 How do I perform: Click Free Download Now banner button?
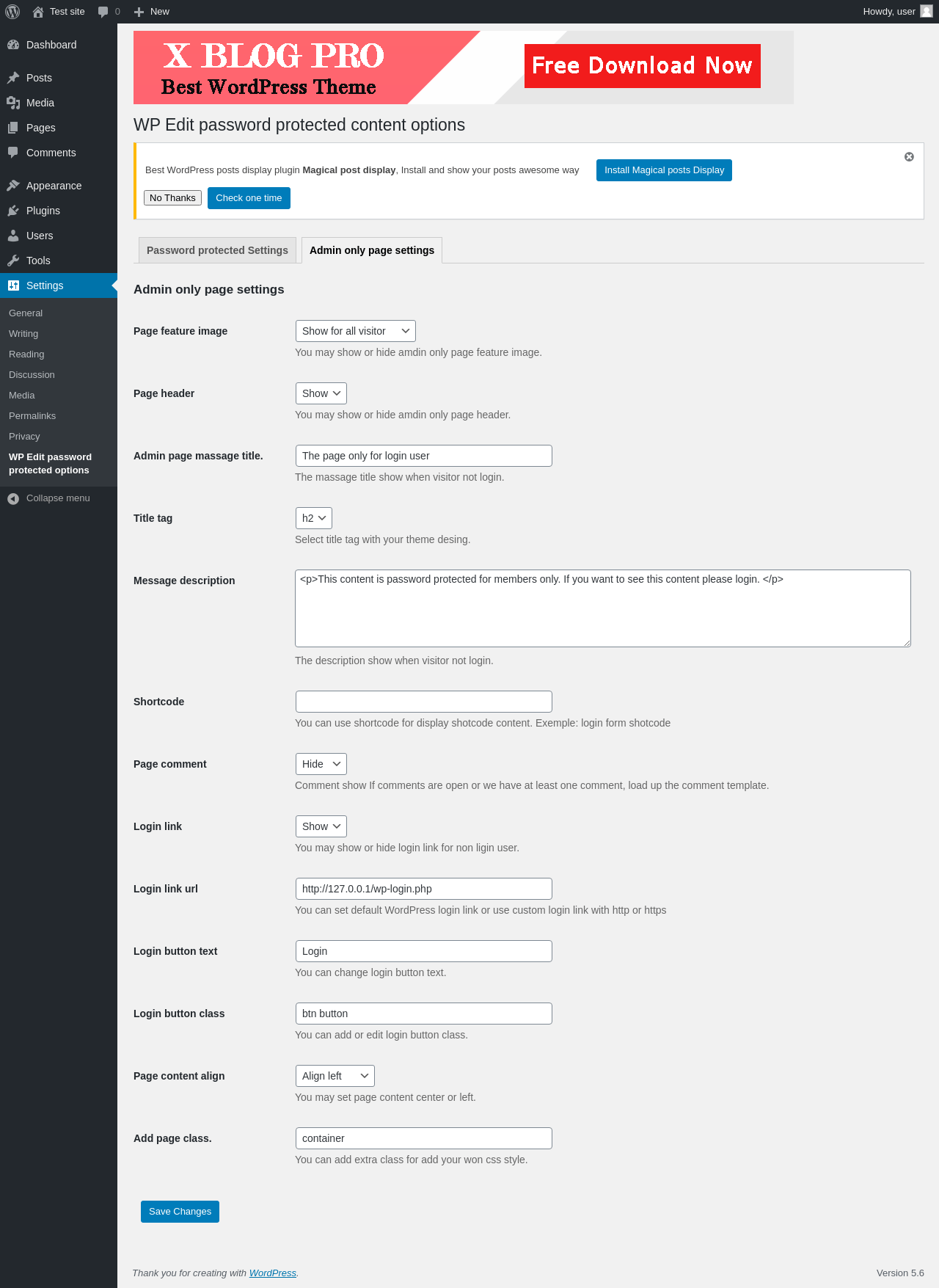pos(643,66)
